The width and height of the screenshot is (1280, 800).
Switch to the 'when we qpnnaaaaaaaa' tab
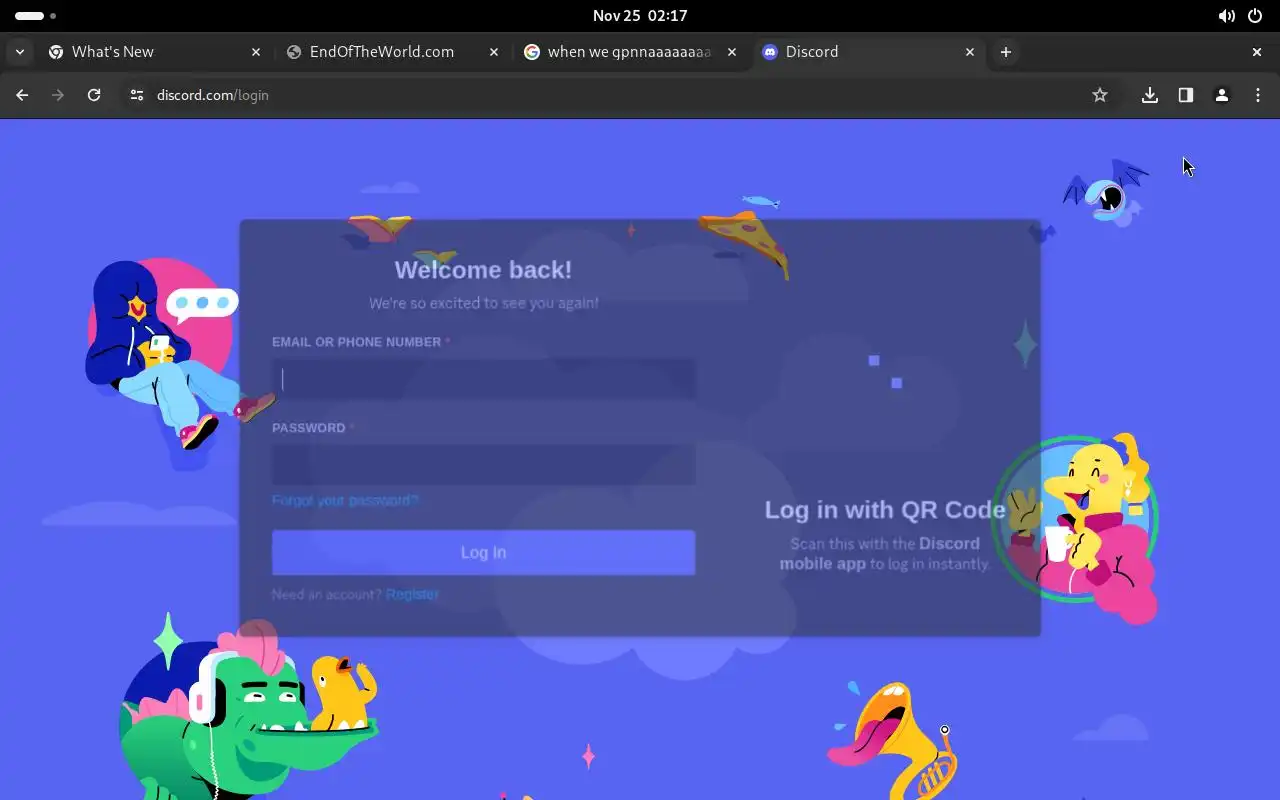(631, 52)
